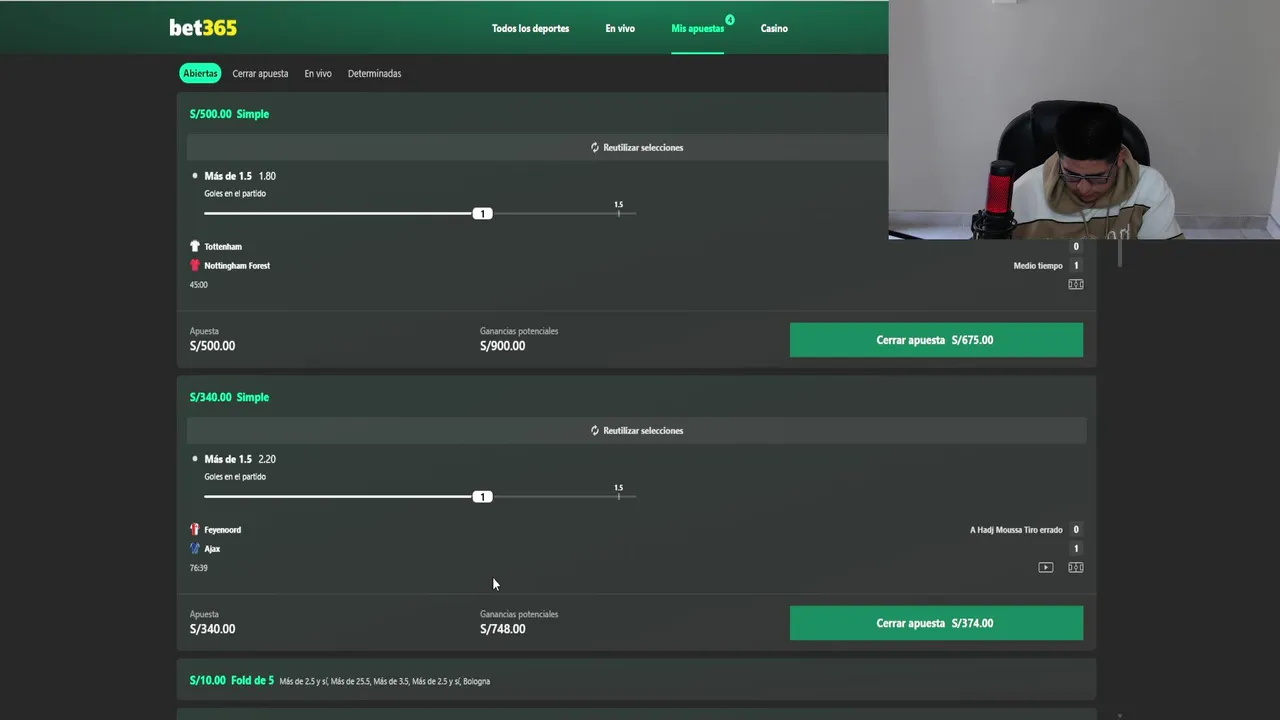Reutilizar selecciones for the S/340.00 bet
Viewport: 1280px width, 720px height.
point(637,430)
